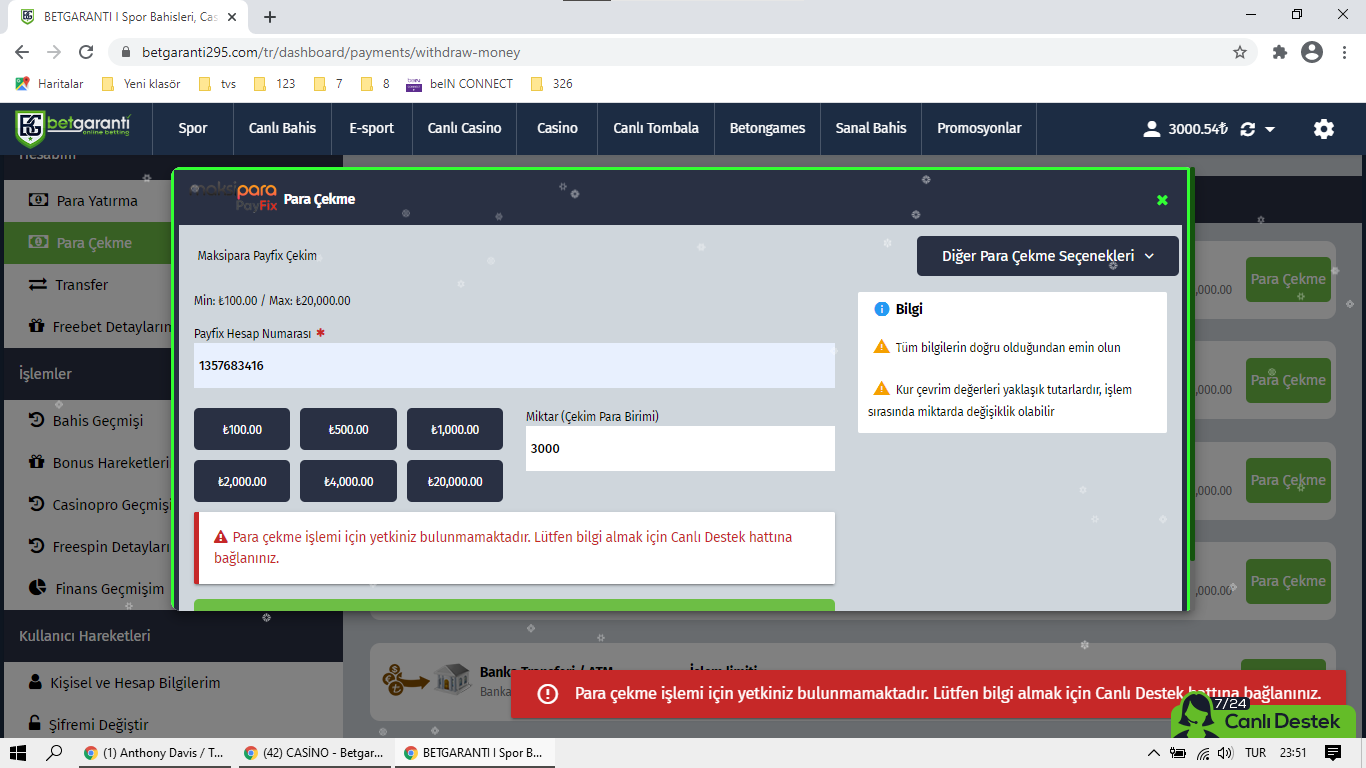Open the Haritalar bookmark
Screen dimensions: 1366x768
50,84
